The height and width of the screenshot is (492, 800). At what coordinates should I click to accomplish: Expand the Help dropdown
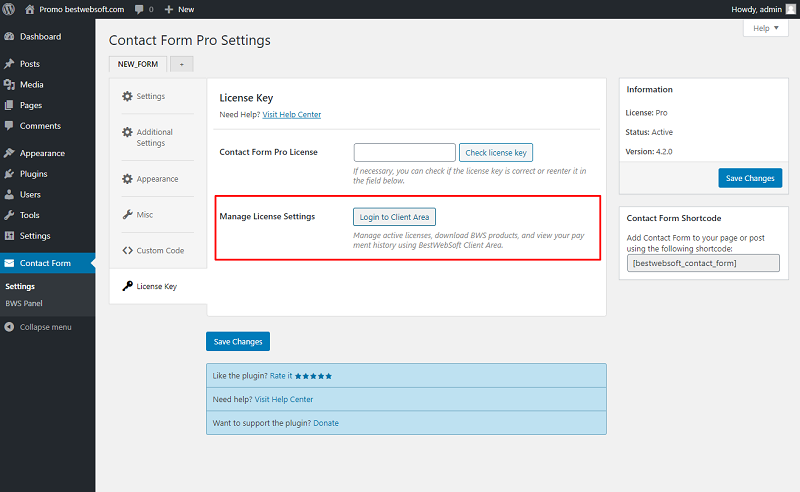[766, 28]
